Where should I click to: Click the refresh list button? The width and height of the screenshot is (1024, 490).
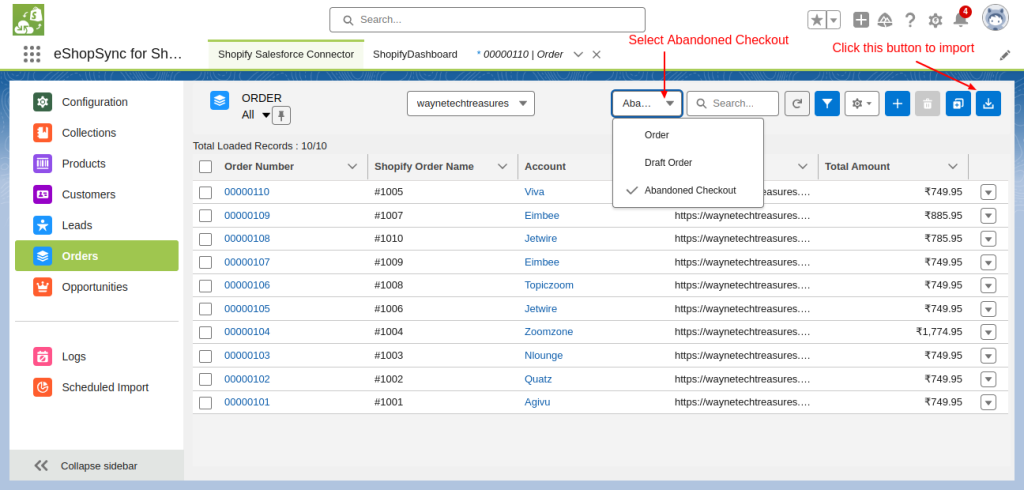(x=797, y=103)
